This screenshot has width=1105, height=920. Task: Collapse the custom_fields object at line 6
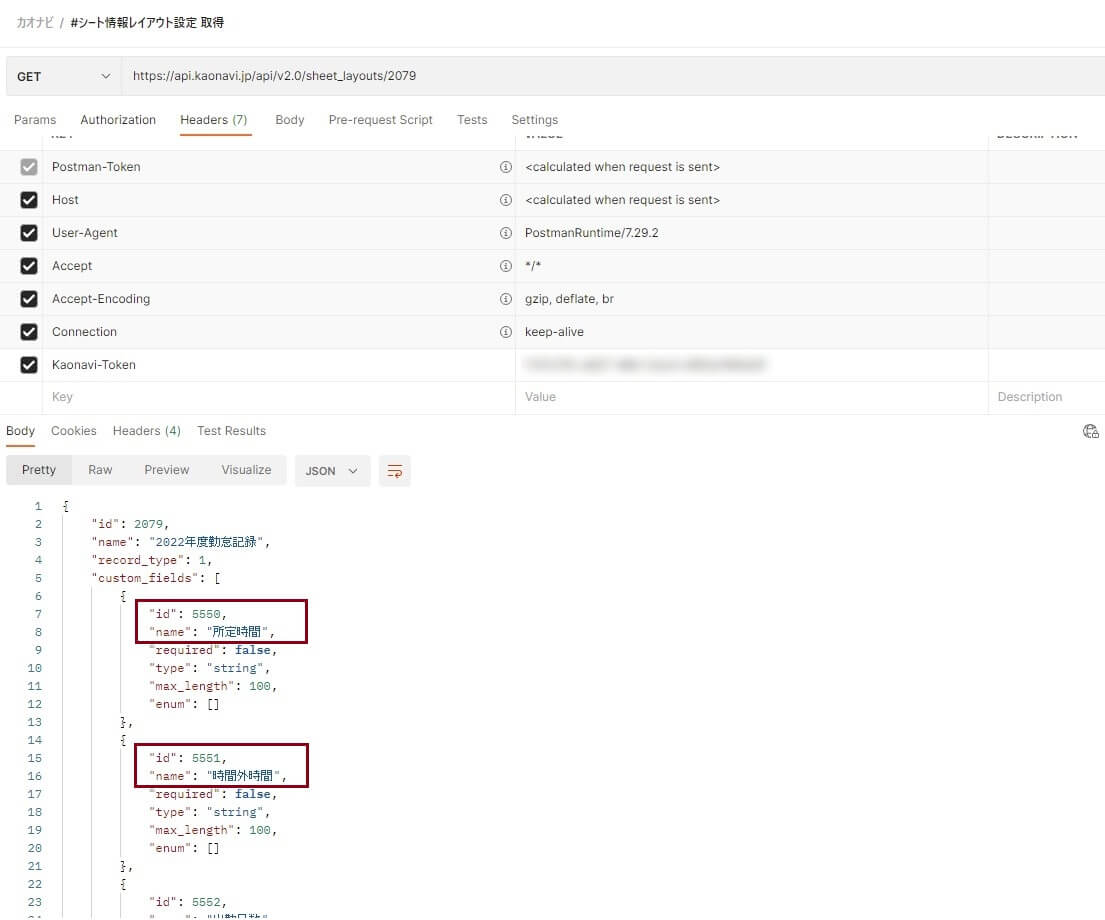coord(123,596)
